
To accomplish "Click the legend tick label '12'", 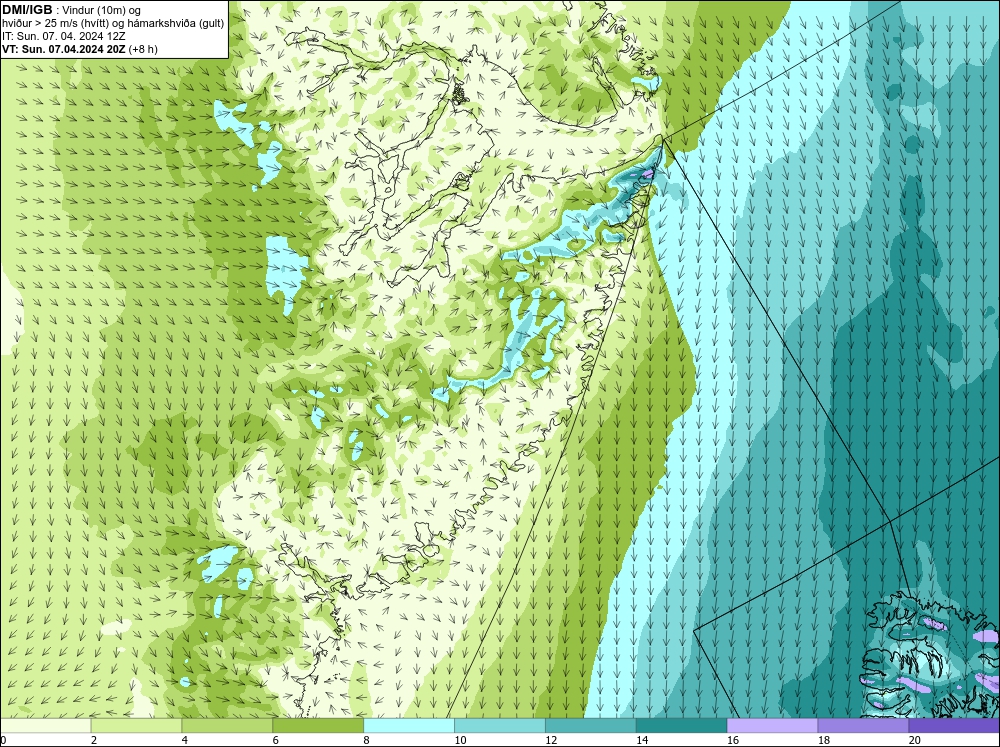I will [551, 740].
